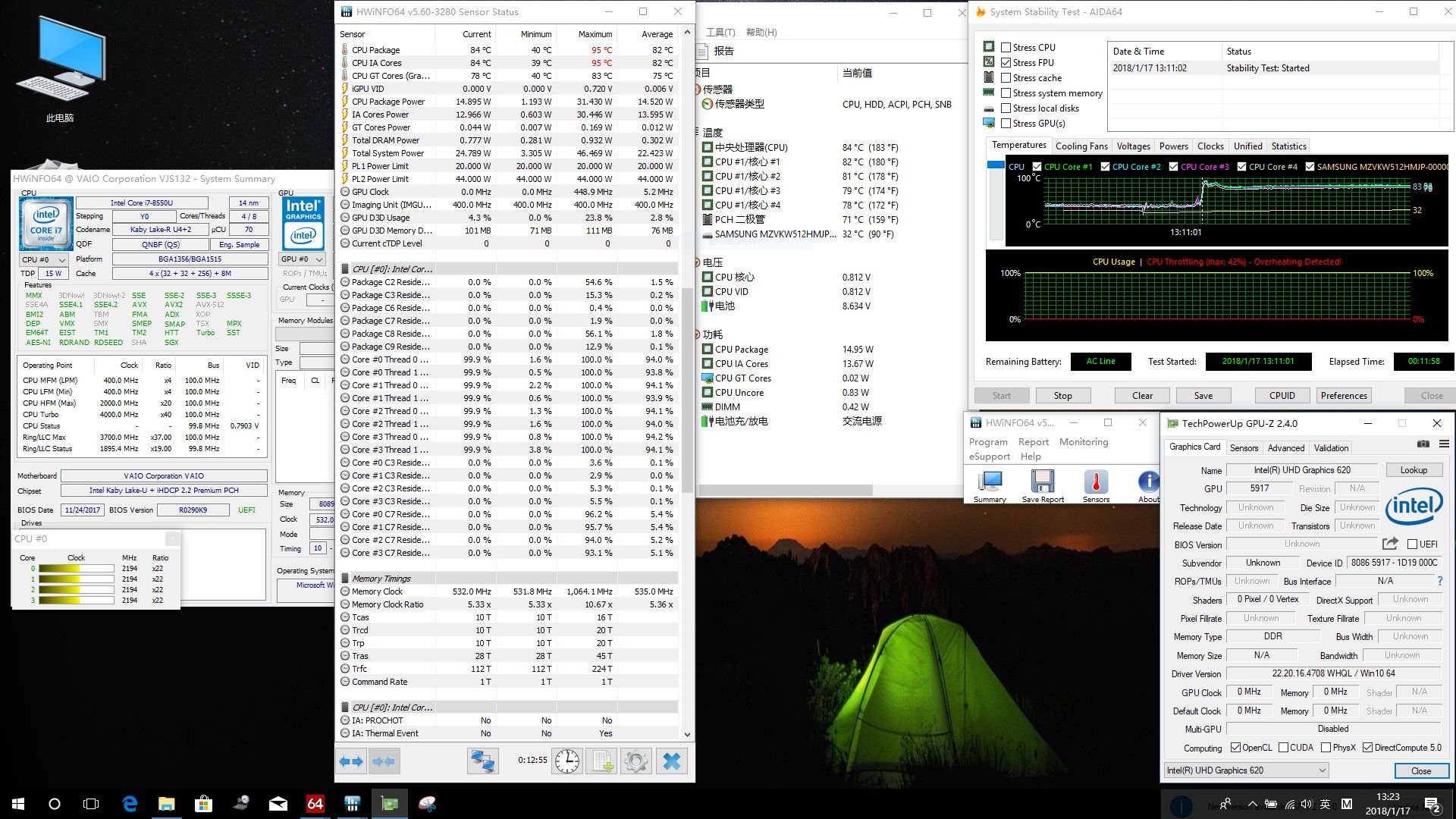Enable Stress GPU(s) checkbox

coord(1006,123)
